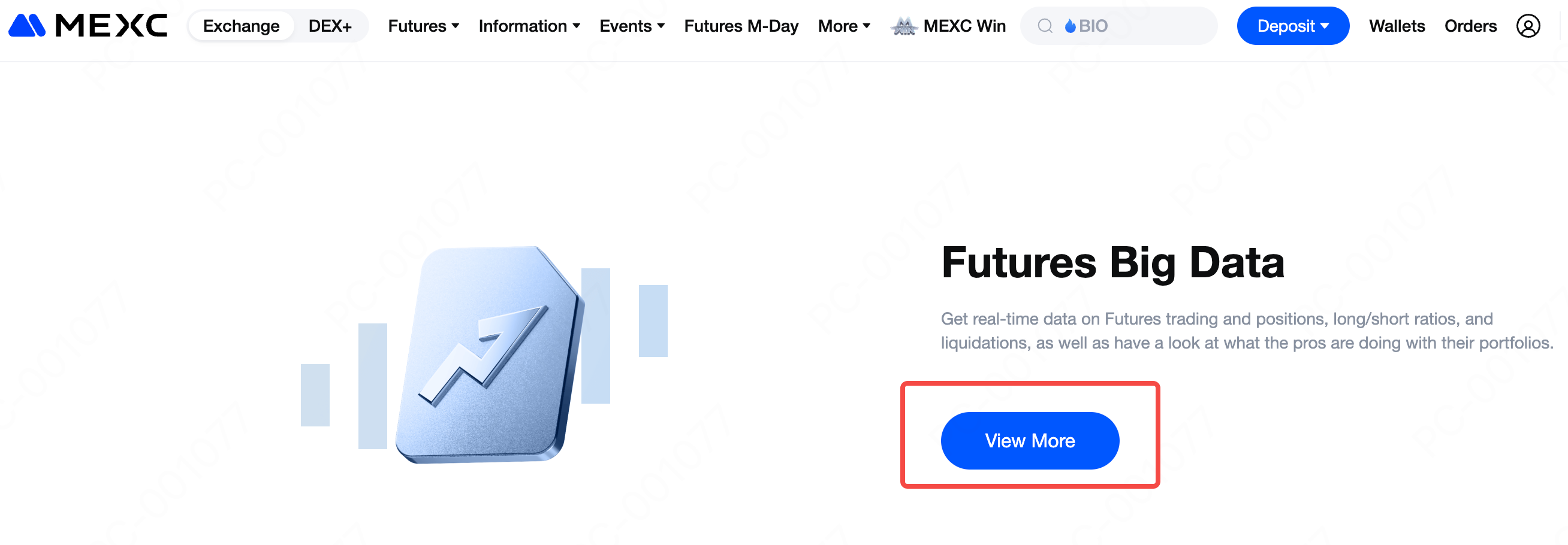Screen dimensions: 1568x545
Task: Click the blue flame icon beside BIO
Action: (1069, 26)
